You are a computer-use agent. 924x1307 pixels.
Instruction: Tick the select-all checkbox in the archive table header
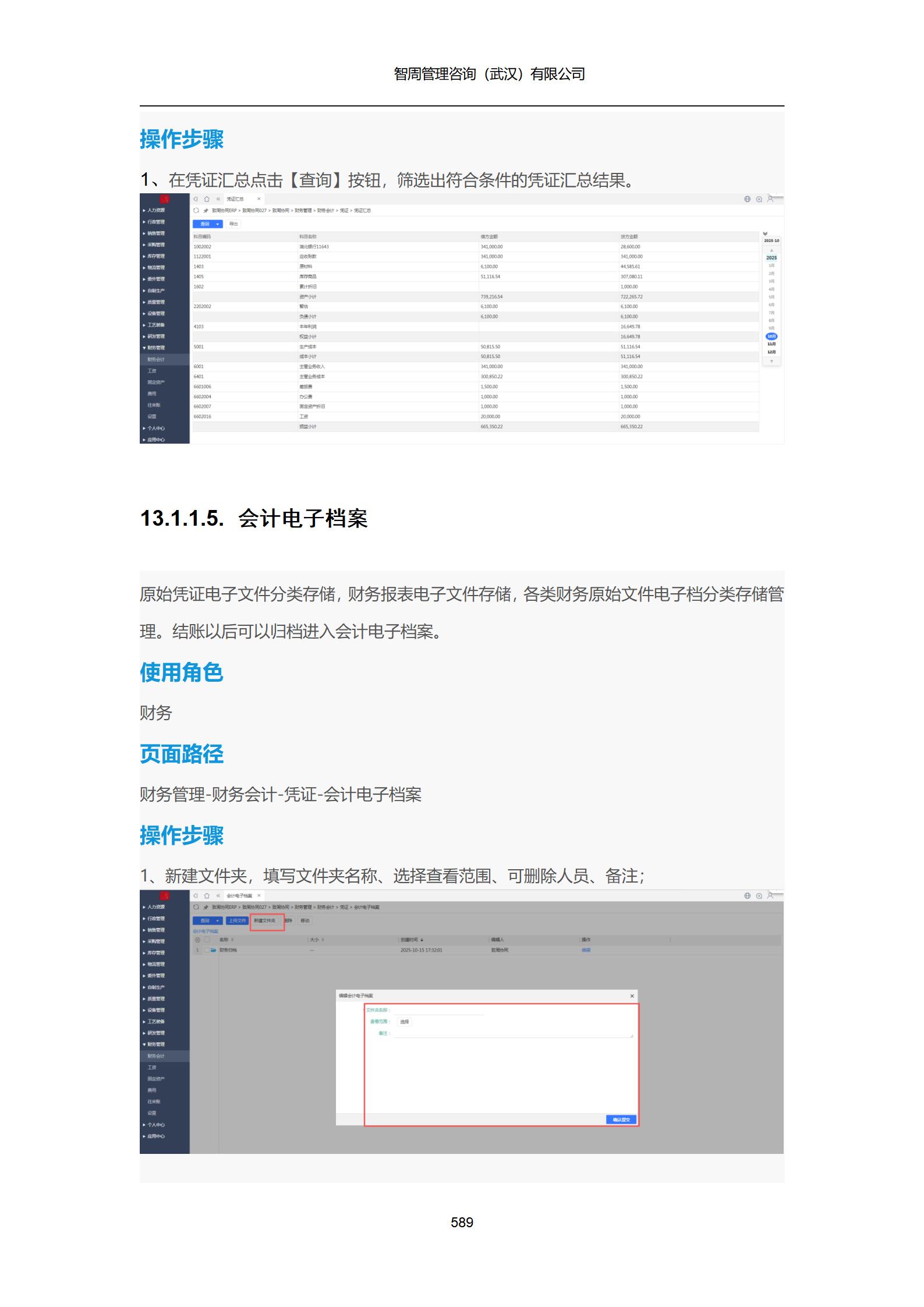click(x=207, y=940)
